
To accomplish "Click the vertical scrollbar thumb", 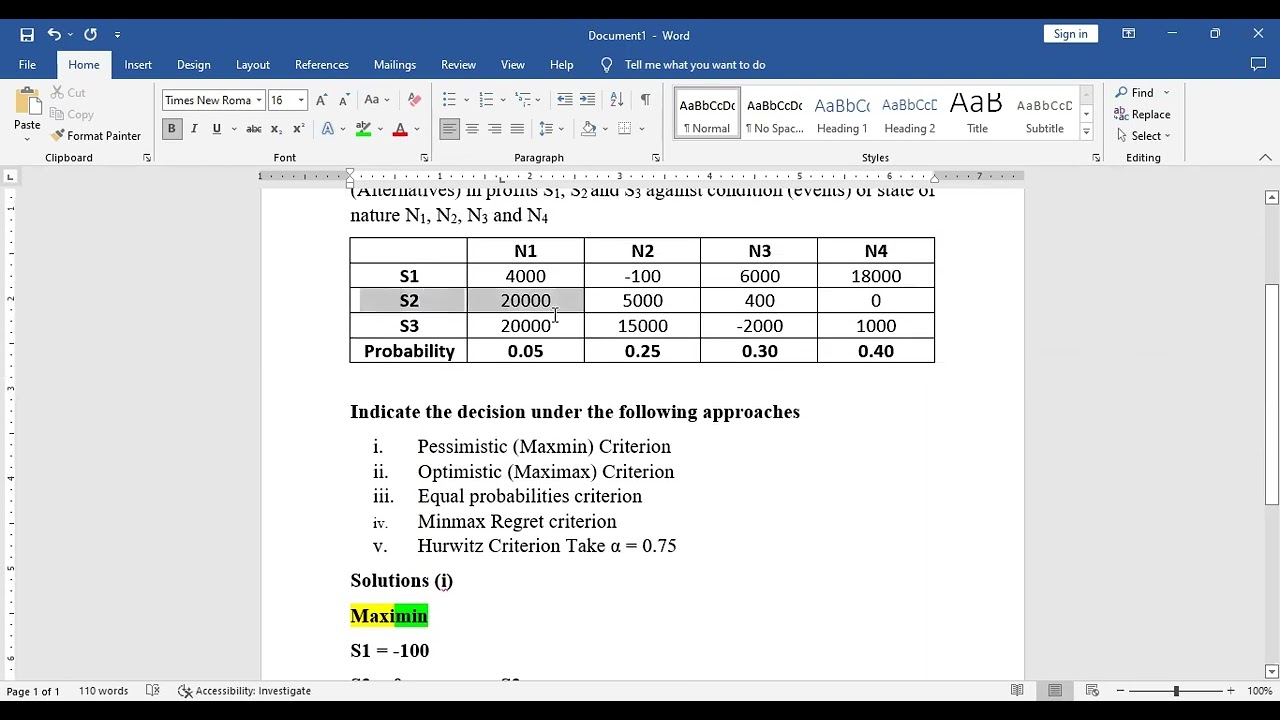I will [x=1272, y=394].
